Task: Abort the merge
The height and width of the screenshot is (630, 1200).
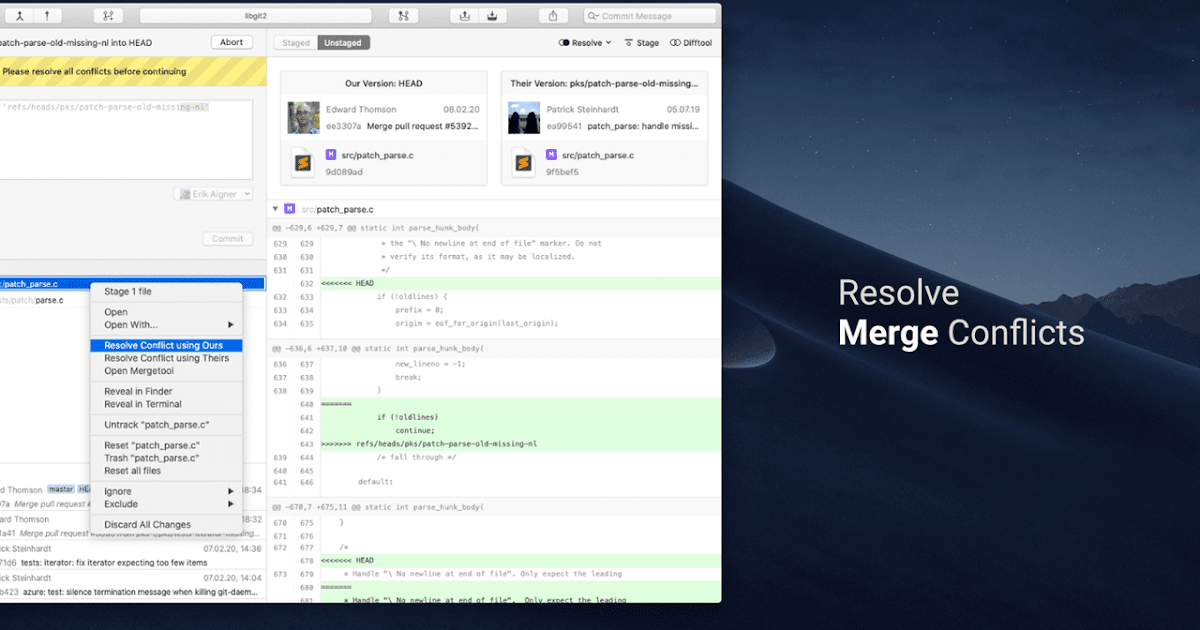Action: pos(232,42)
